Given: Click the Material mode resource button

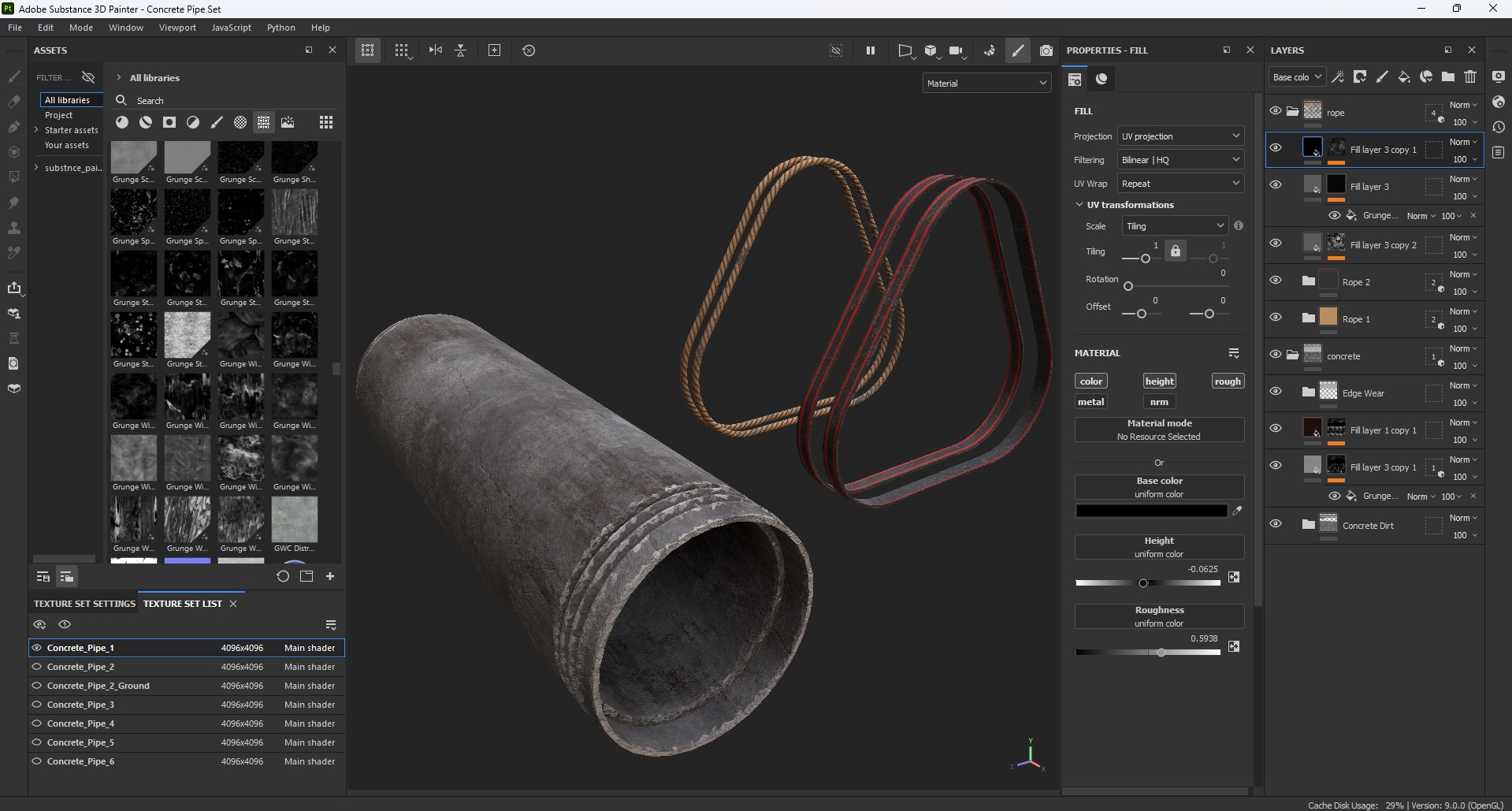Looking at the screenshot, I should (1159, 430).
